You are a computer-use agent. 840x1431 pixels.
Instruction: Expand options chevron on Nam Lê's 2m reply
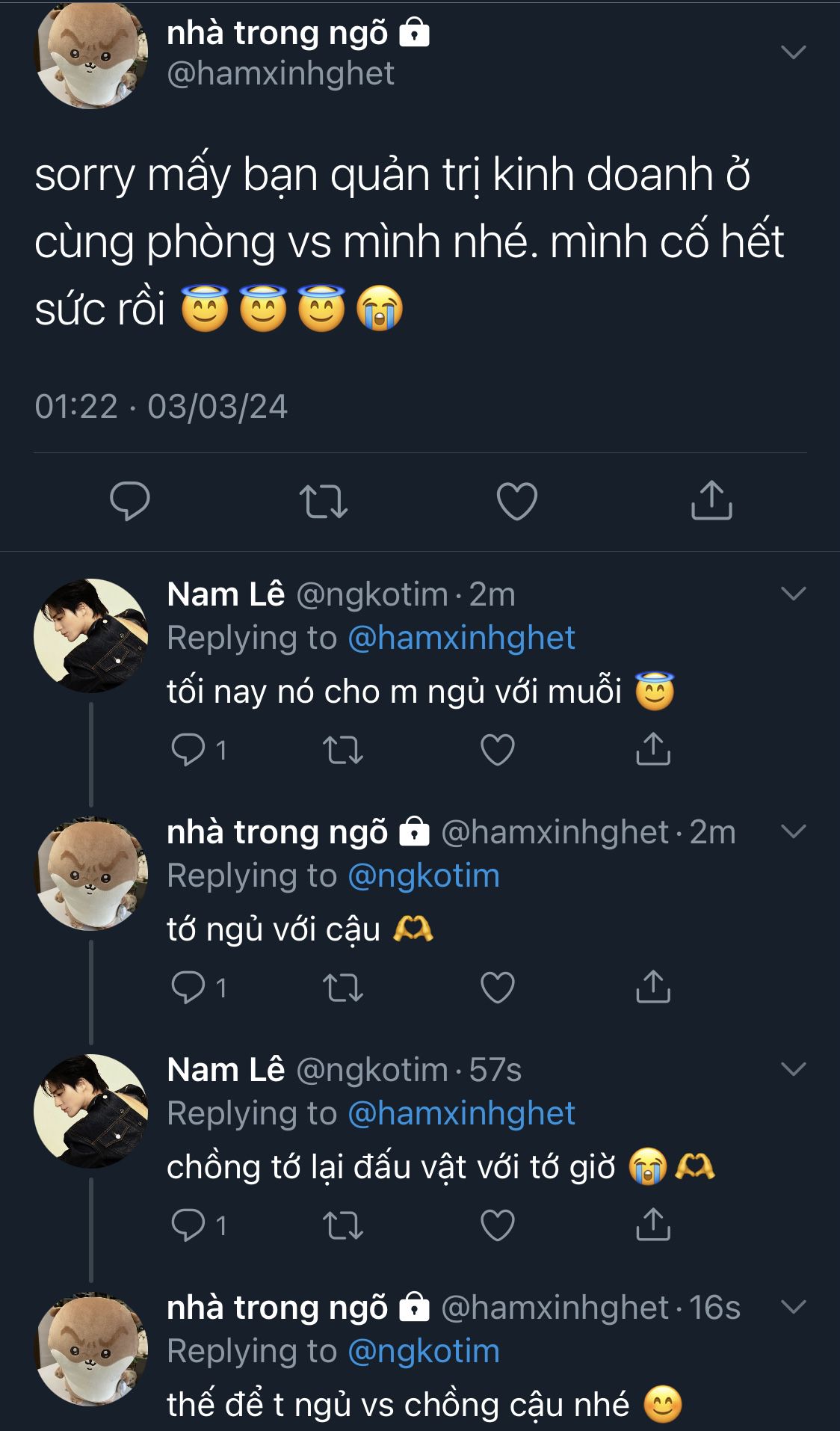click(793, 594)
